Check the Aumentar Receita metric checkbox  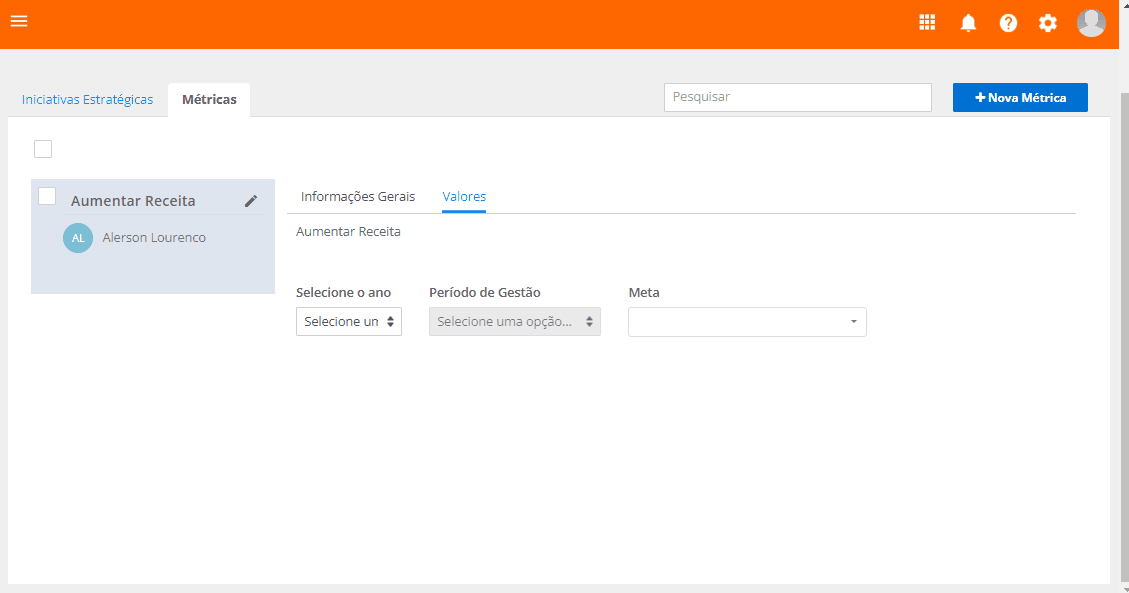coord(47,196)
